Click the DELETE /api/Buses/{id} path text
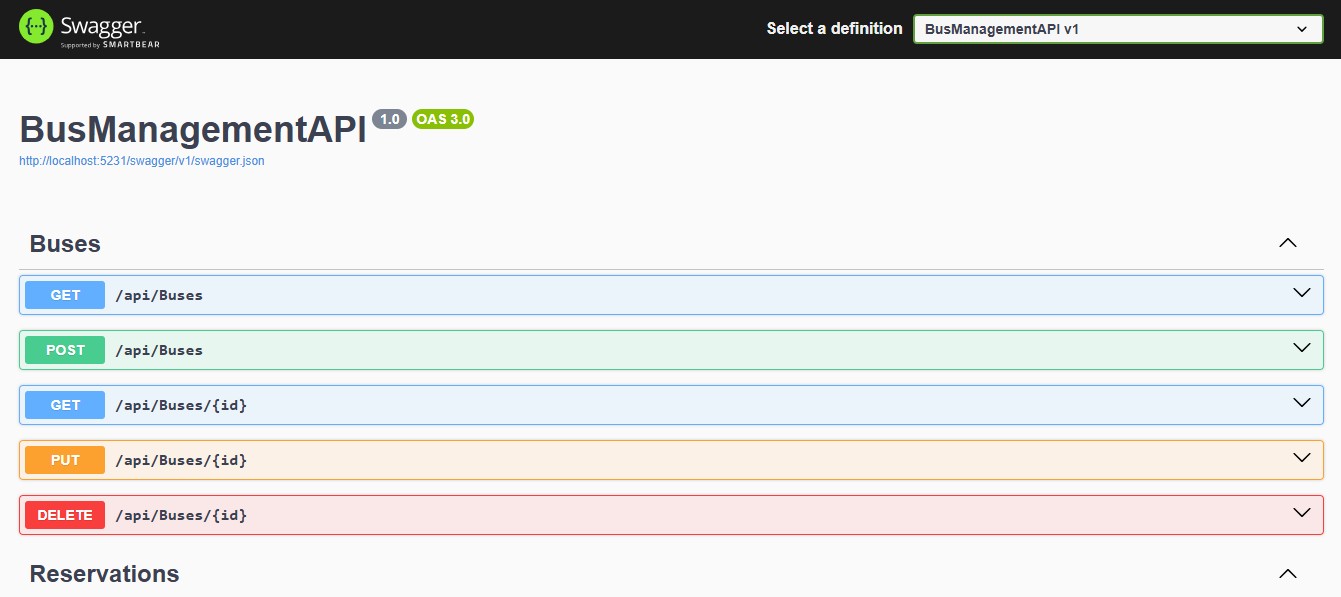The height and width of the screenshot is (597, 1341). (x=181, y=515)
